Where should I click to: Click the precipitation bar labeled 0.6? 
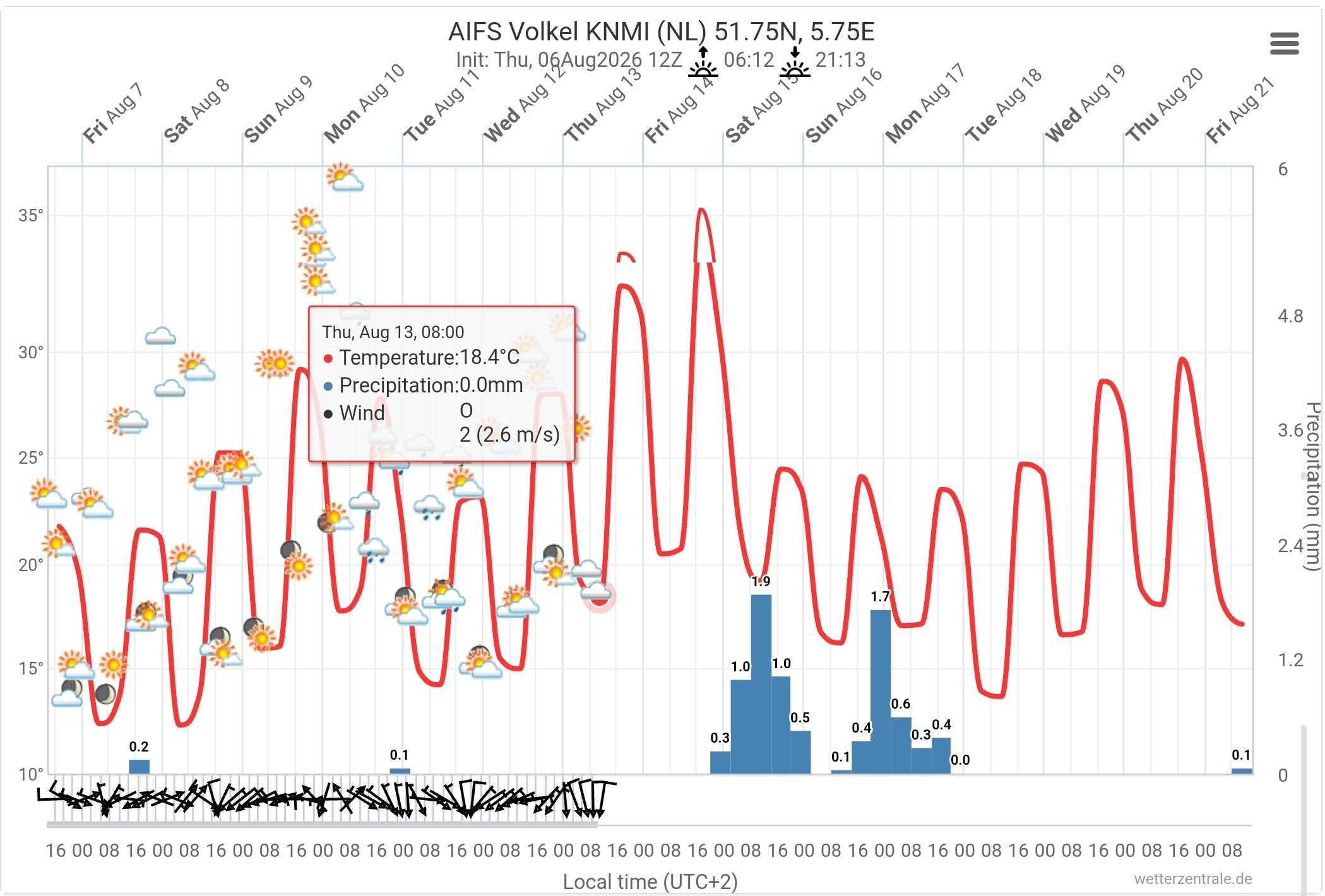pyautogui.click(x=901, y=745)
